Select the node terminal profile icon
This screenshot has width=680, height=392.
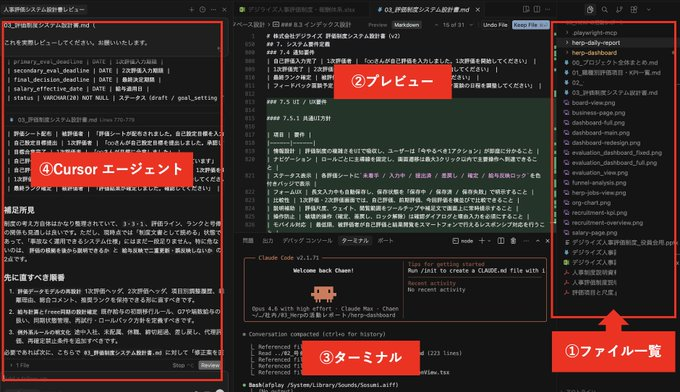[462, 241]
